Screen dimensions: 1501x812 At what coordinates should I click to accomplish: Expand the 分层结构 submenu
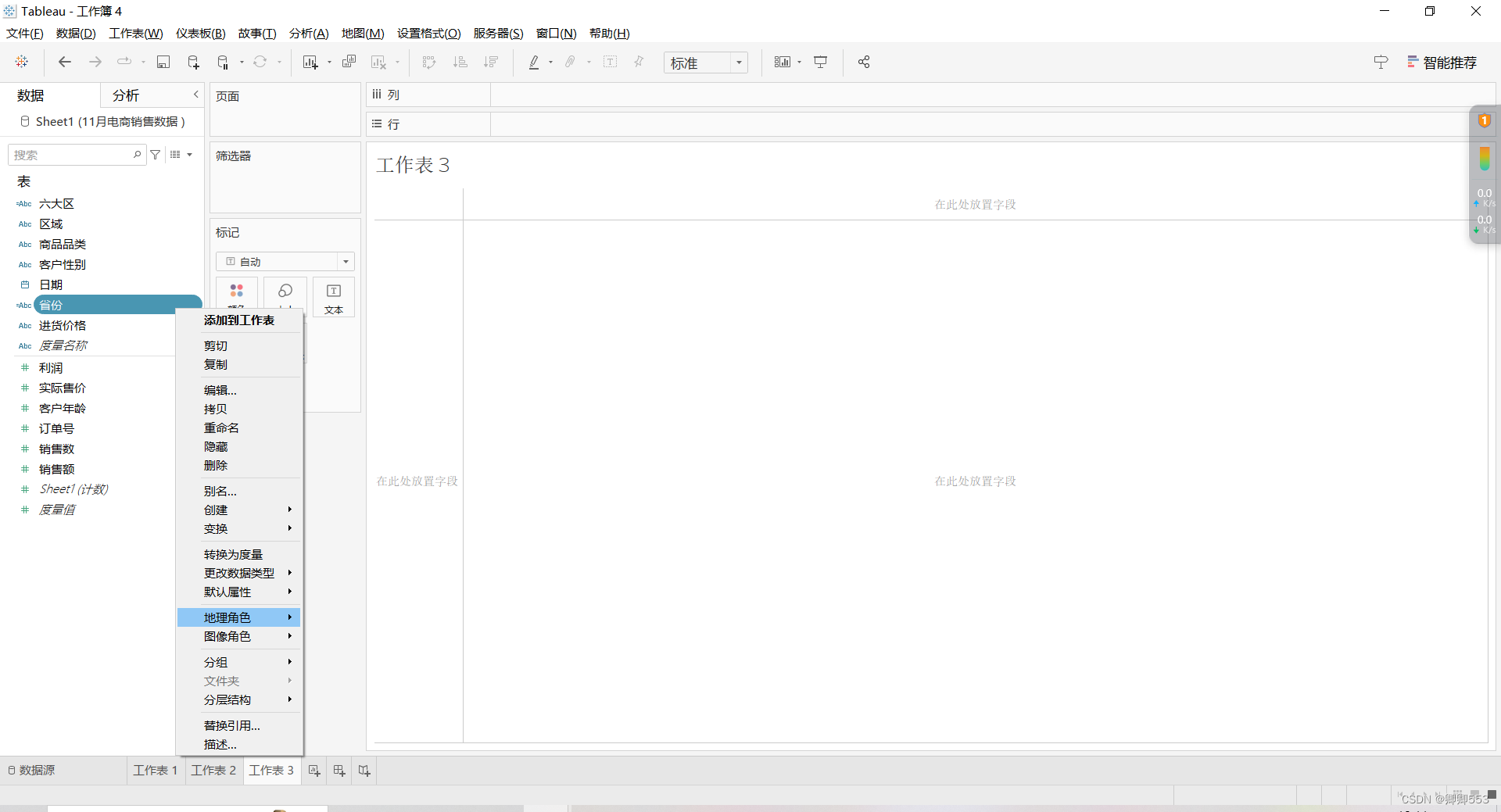pos(239,699)
